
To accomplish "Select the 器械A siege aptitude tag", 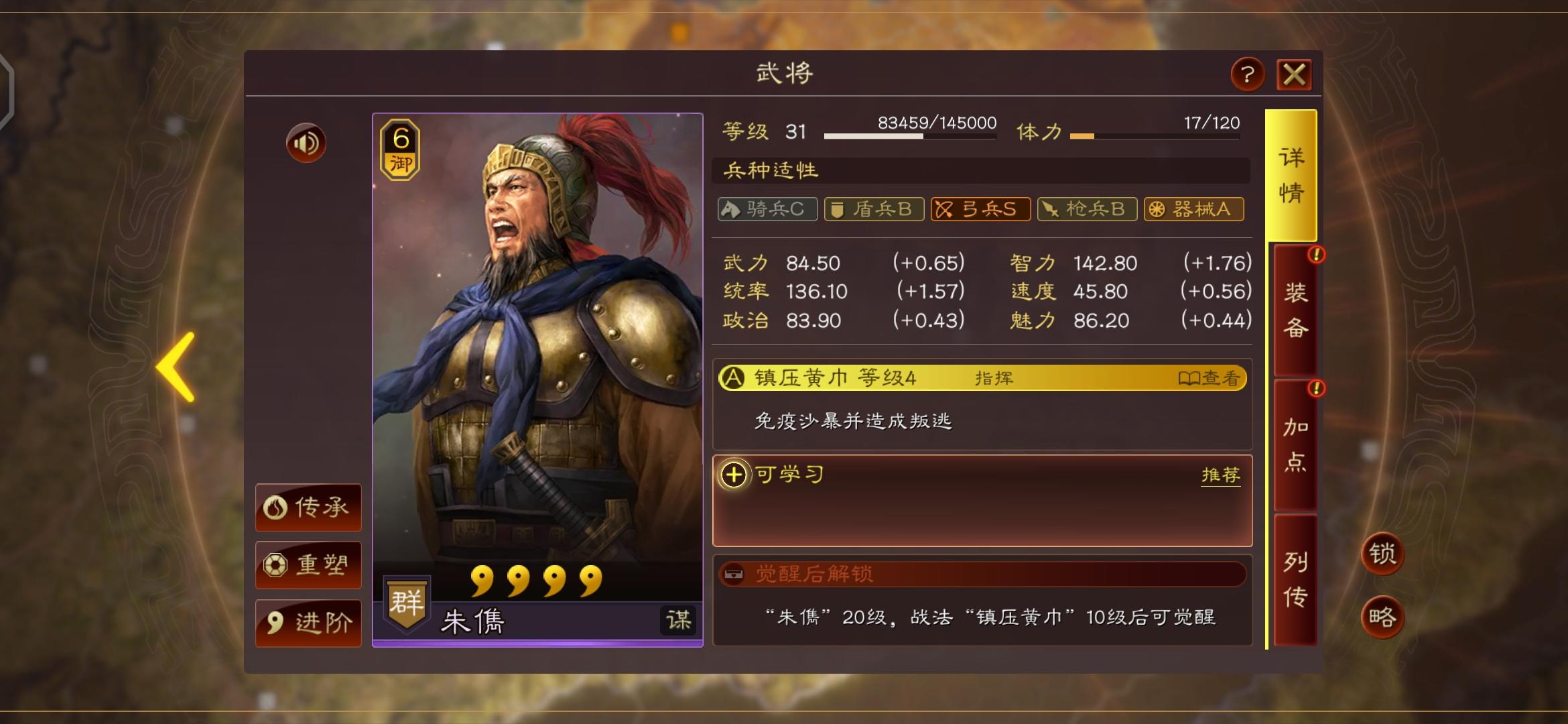I will pyautogui.click(x=1193, y=209).
